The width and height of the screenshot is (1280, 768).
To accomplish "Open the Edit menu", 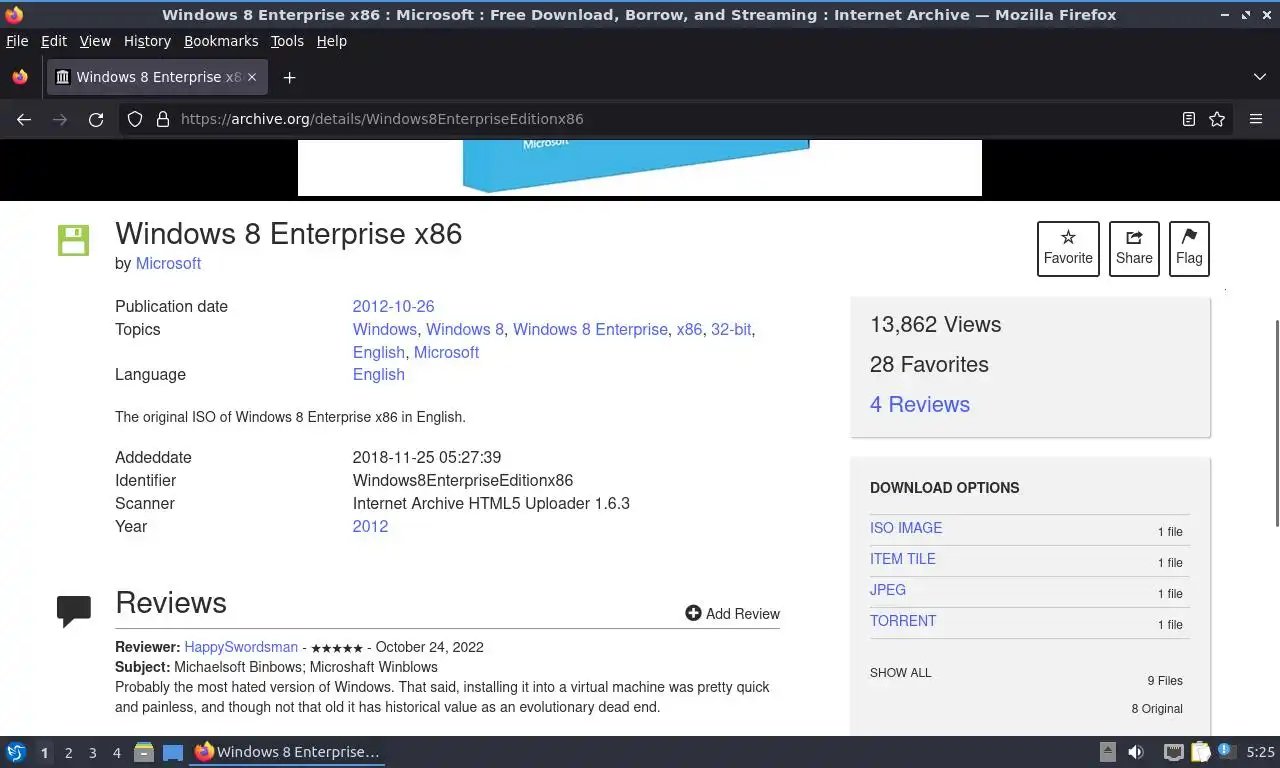I will (x=54, y=41).
